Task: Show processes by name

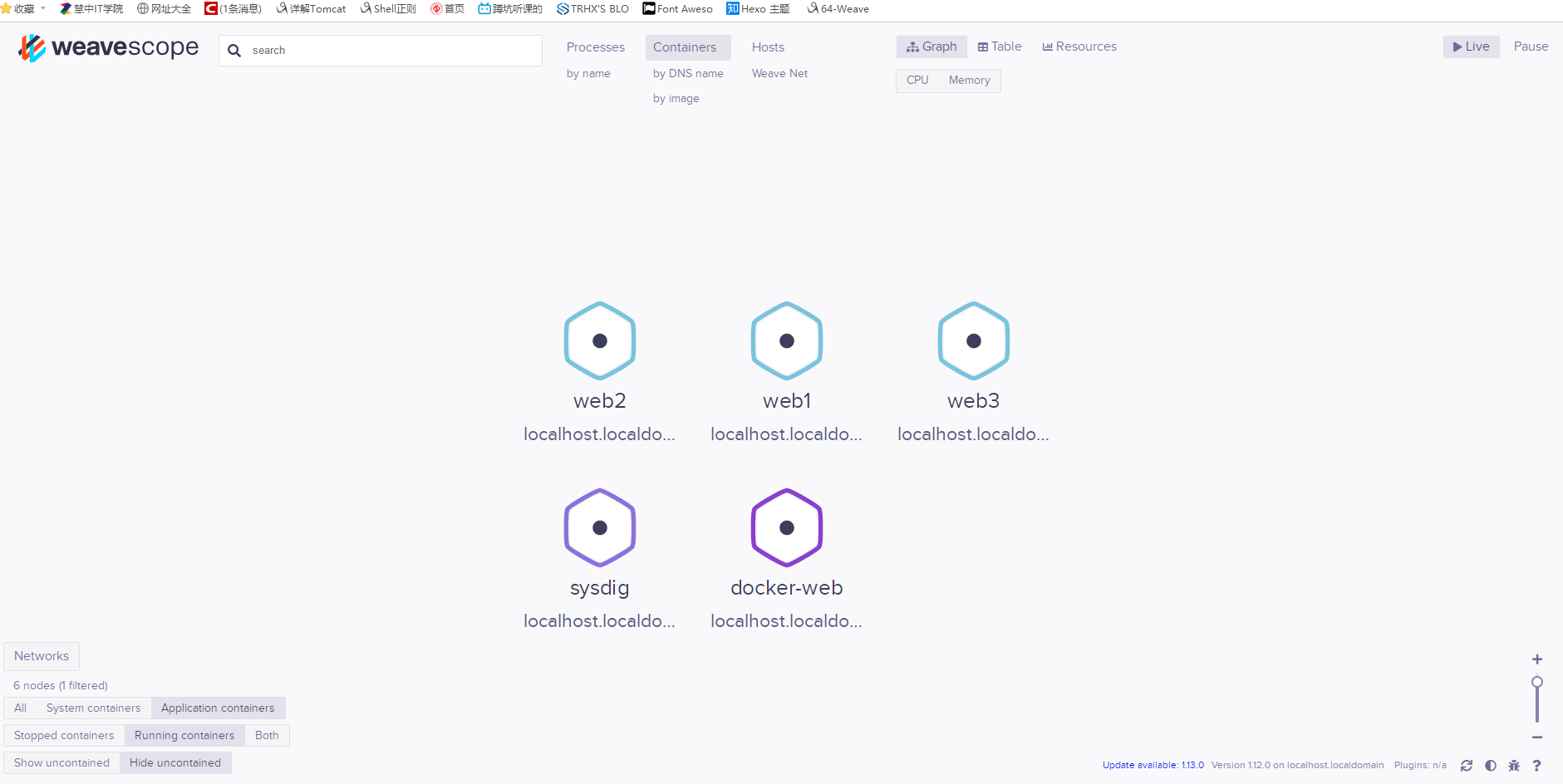Action: [x=588, y=74]
